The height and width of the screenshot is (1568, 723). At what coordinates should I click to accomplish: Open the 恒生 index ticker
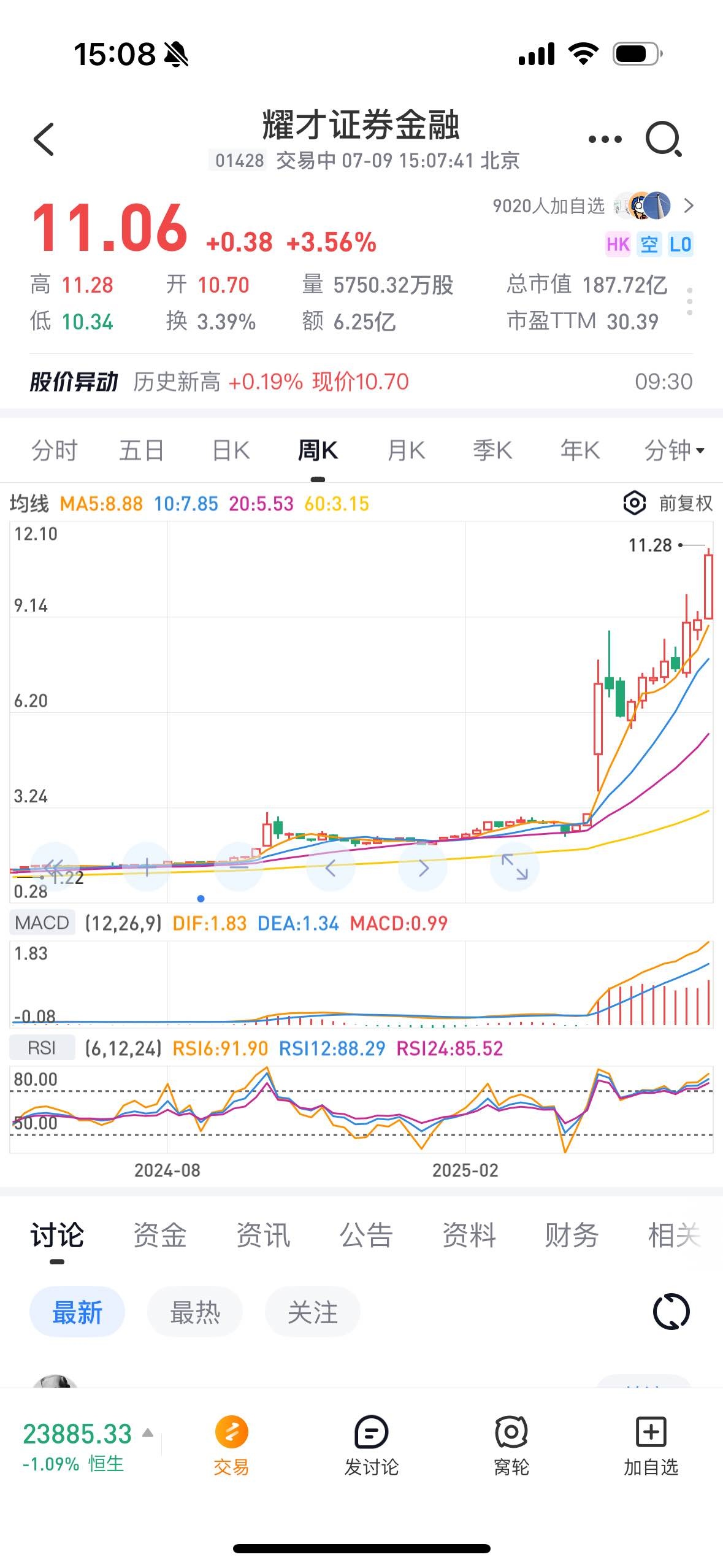click(x=77, y=1448)
